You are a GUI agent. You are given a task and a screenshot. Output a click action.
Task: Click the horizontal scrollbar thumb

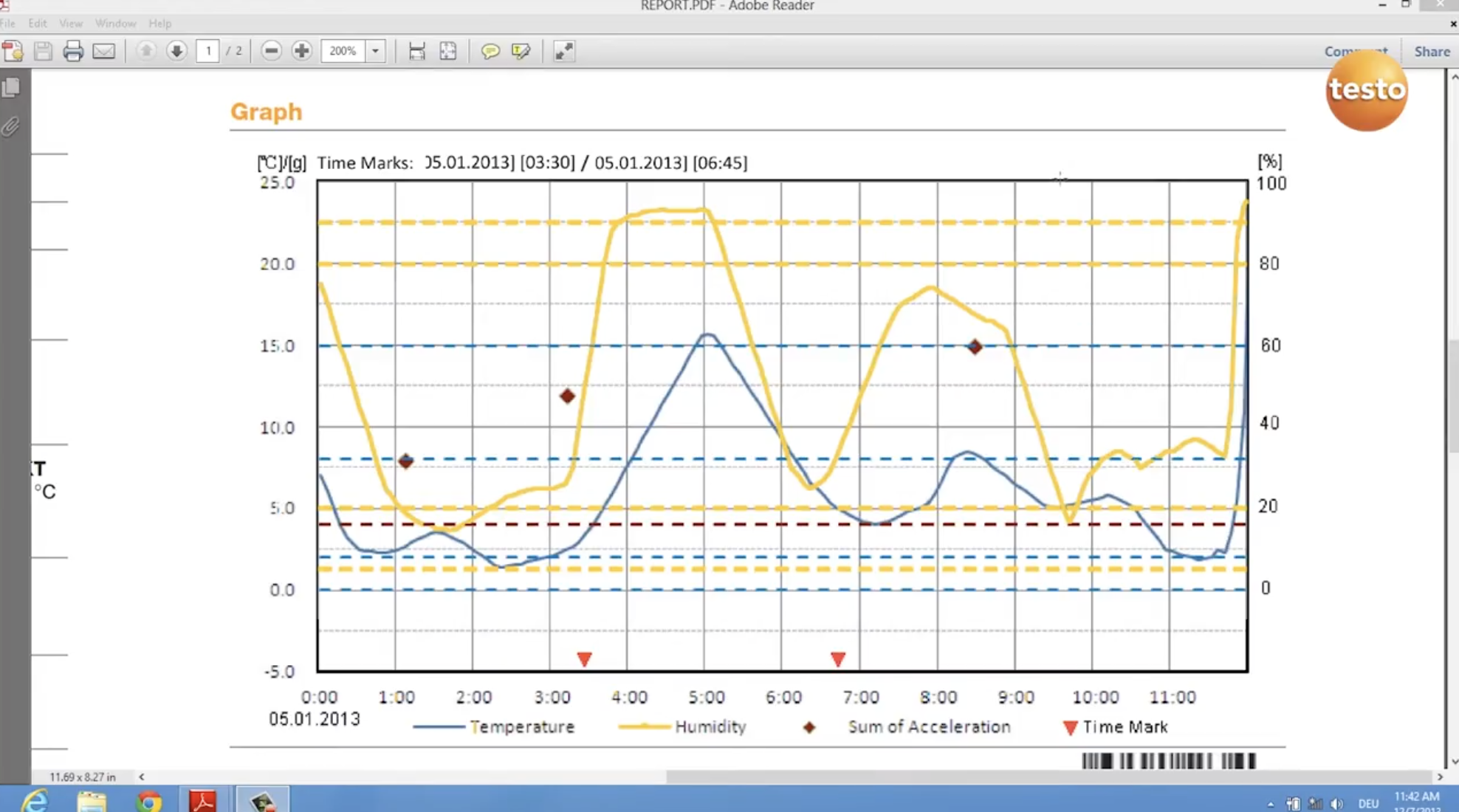coord(1048,777)
